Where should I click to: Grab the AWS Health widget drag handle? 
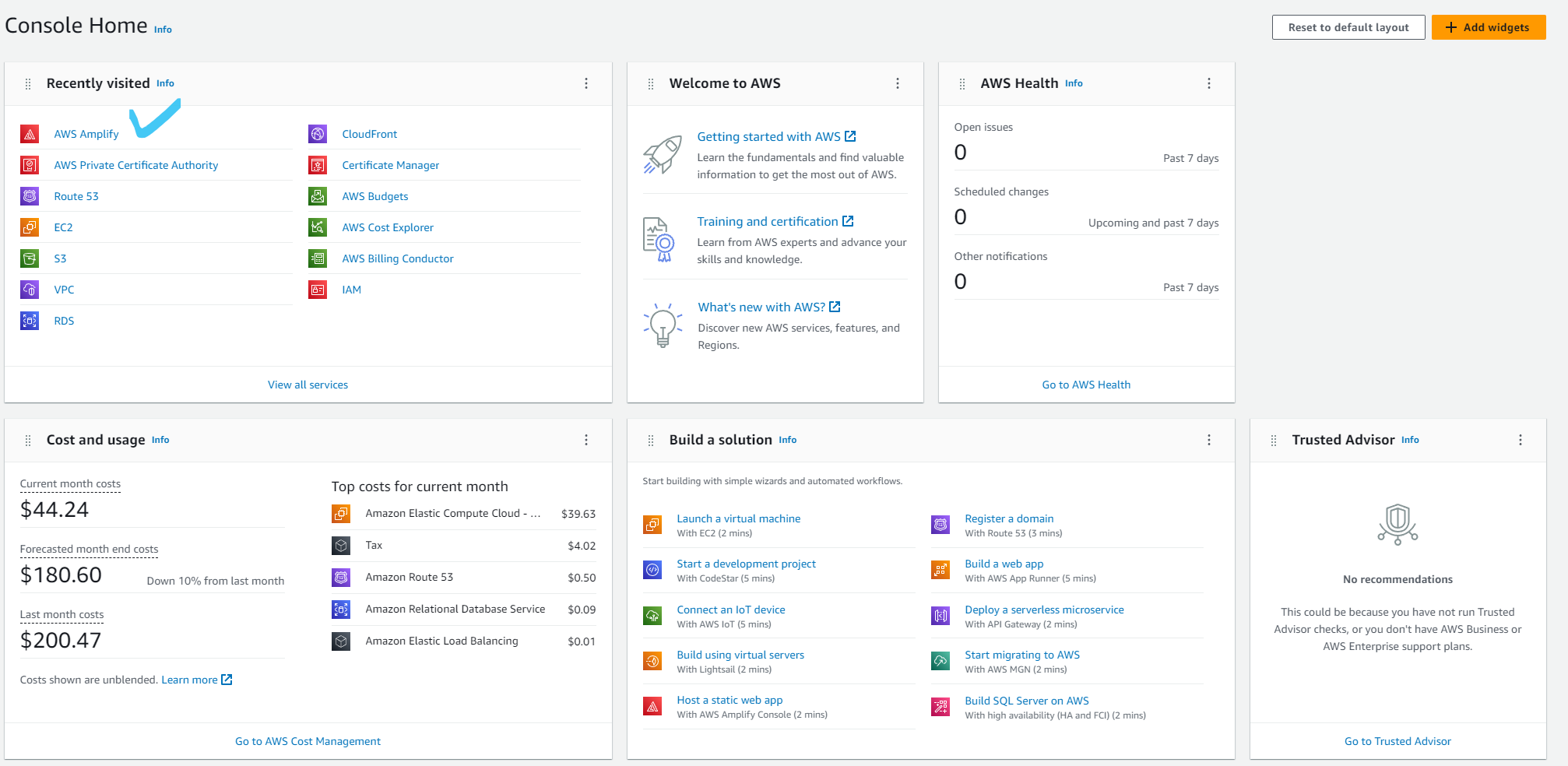tap(962, 84)
